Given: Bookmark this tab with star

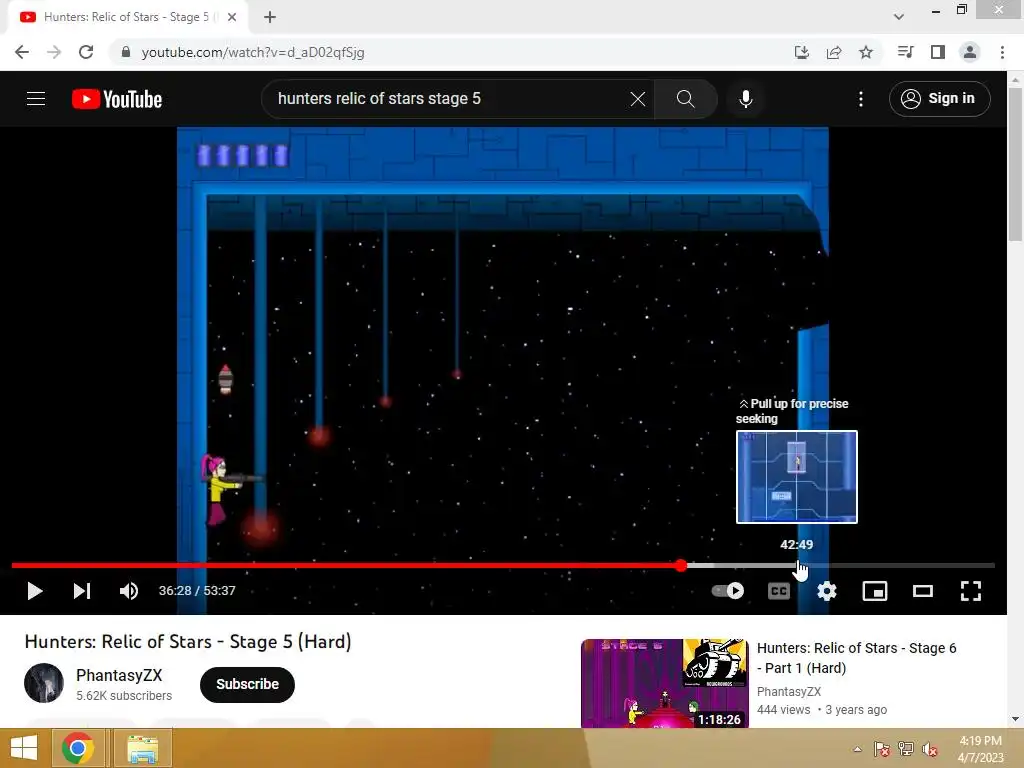Looking at the screenshot, I should (866, 52).
